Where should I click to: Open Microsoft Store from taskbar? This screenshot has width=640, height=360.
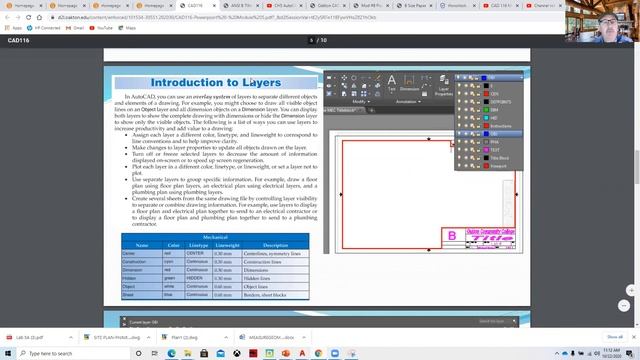click(x=204, y=353)
